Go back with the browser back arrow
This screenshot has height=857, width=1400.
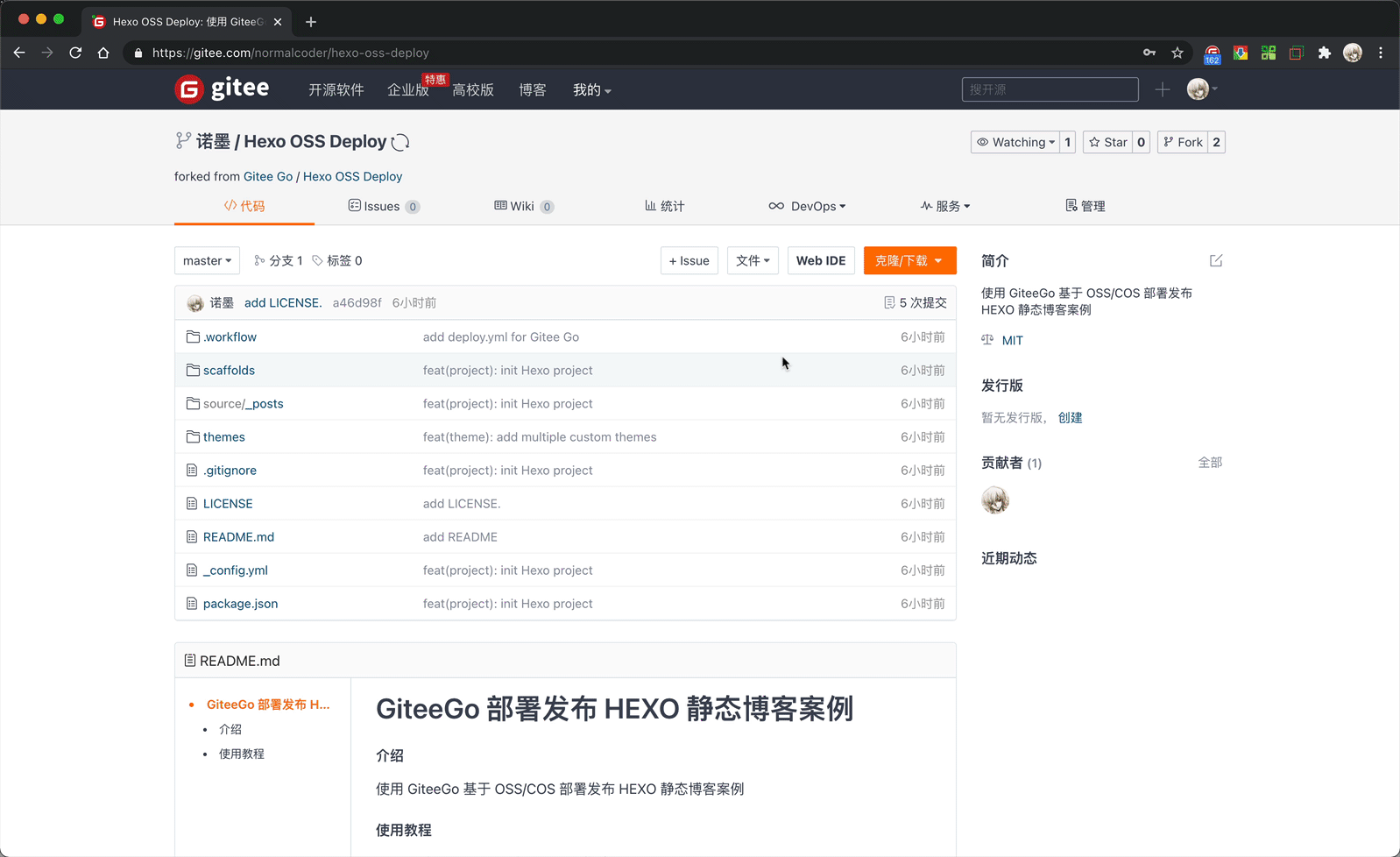pyautogui.click(x=19, y=53)
